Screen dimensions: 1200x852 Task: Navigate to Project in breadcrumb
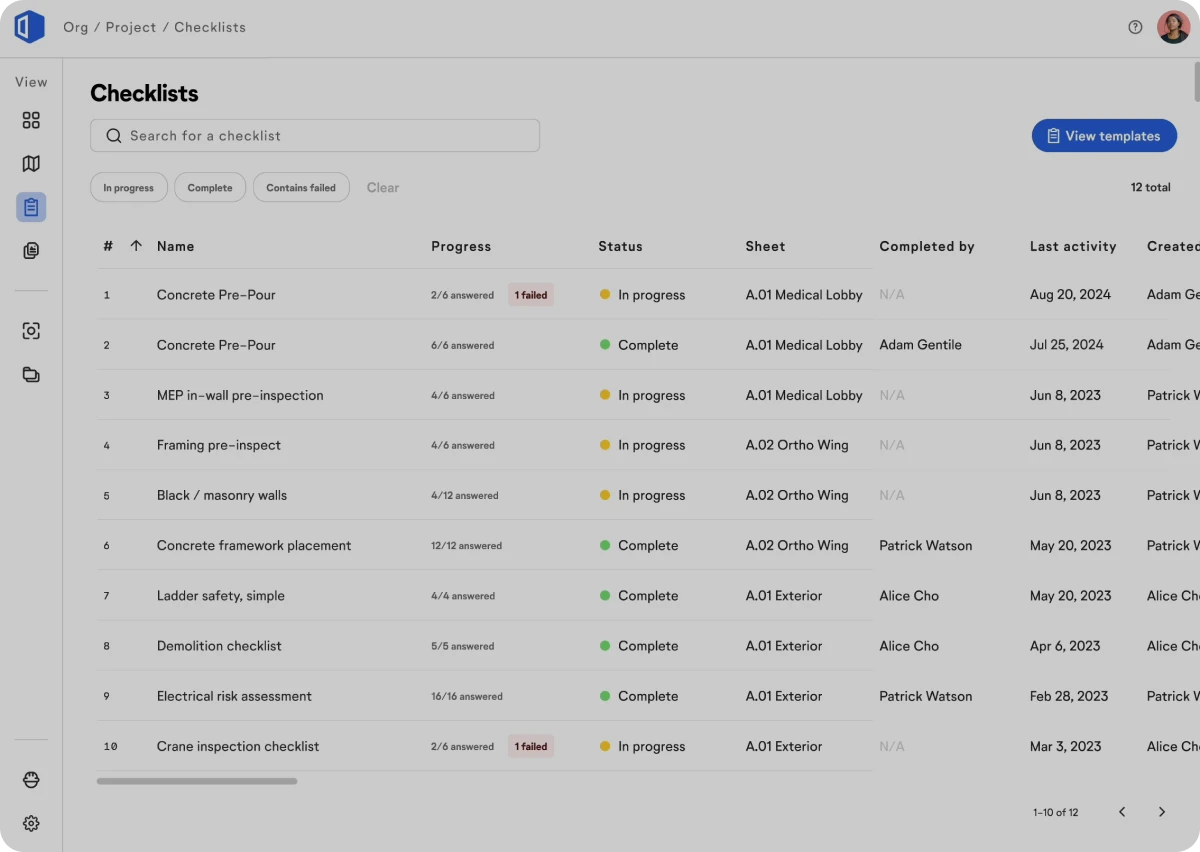tap(131, 27)
